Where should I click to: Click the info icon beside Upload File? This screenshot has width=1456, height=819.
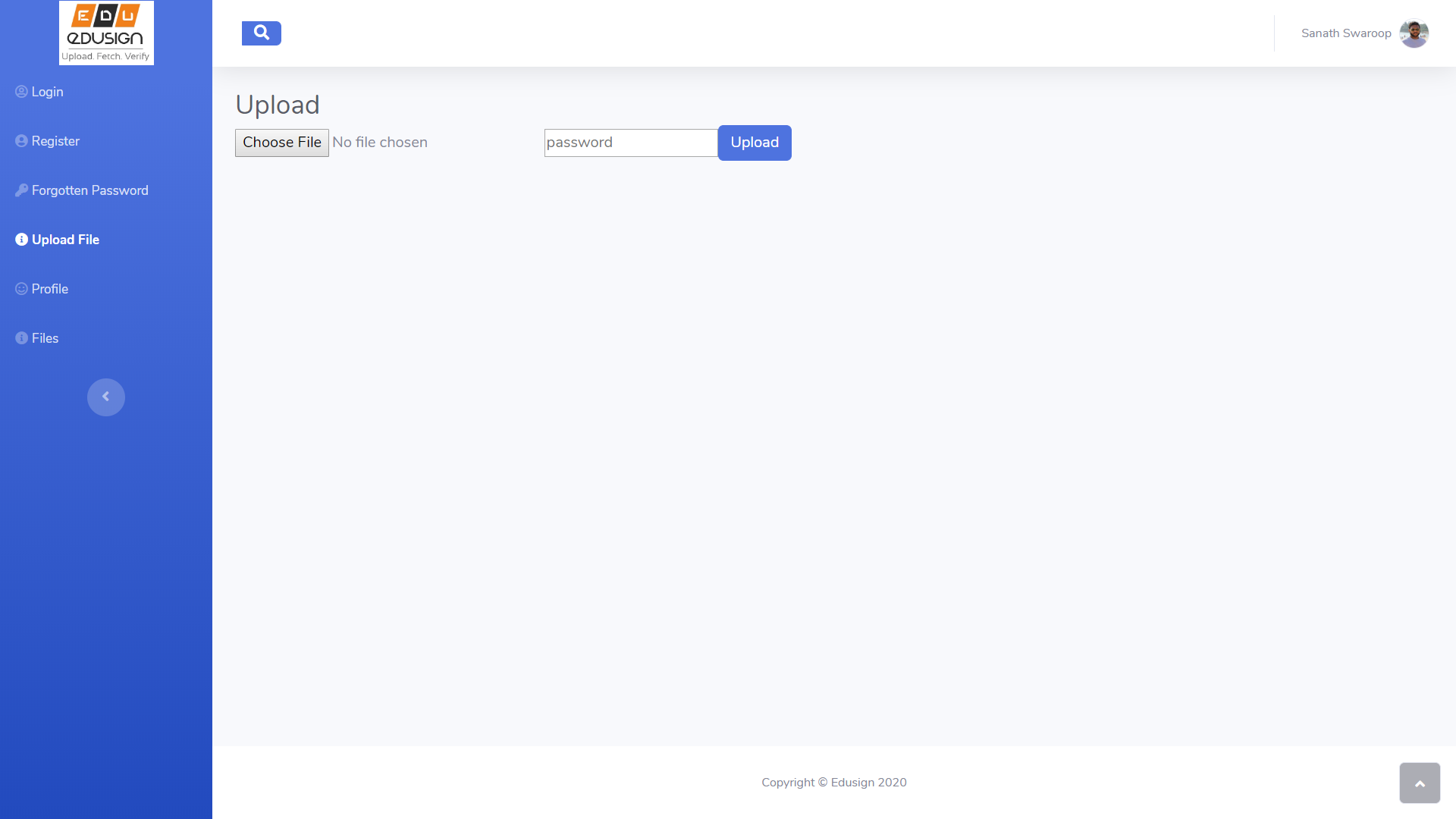click(x=21, y=240)
